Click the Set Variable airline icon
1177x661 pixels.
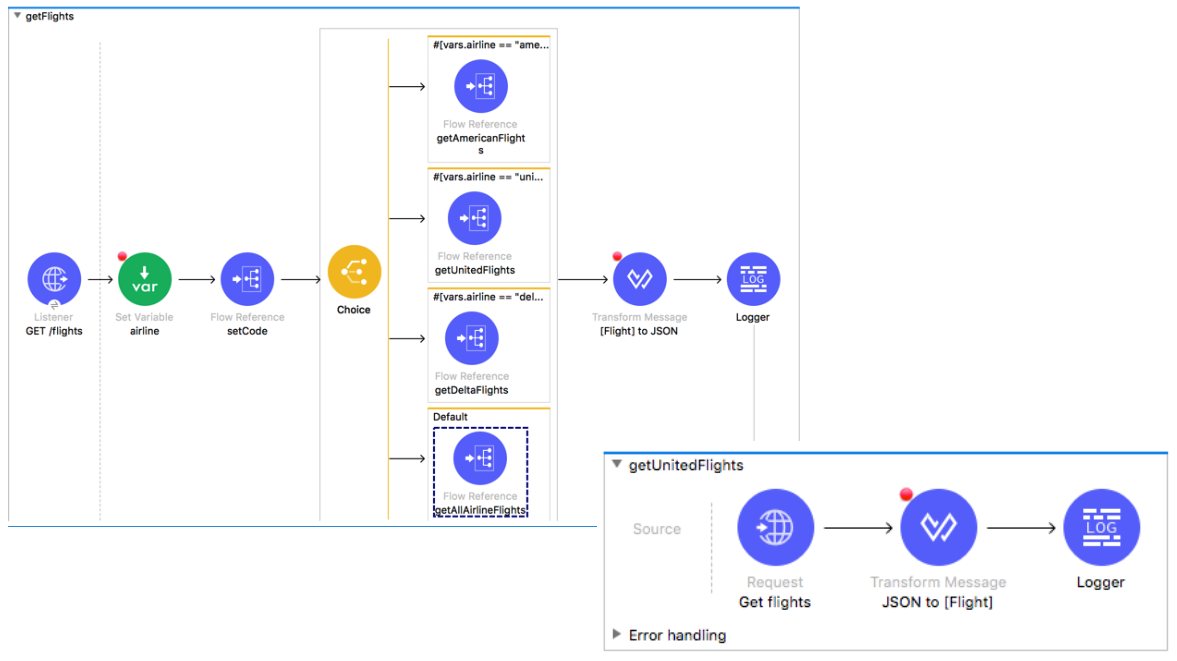coord(145,279)
